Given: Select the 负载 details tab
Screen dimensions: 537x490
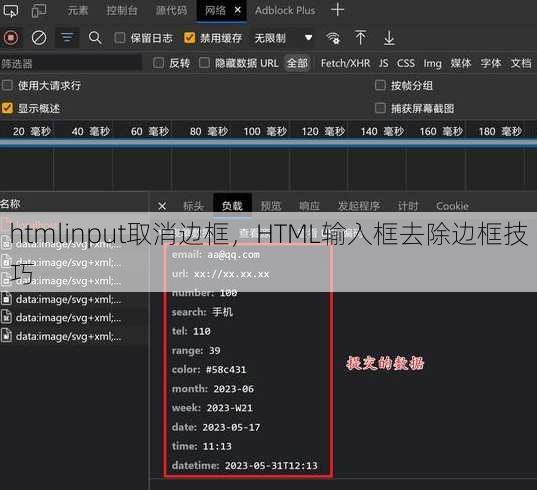Looking at the screenshot, I should tap(232, 206).
